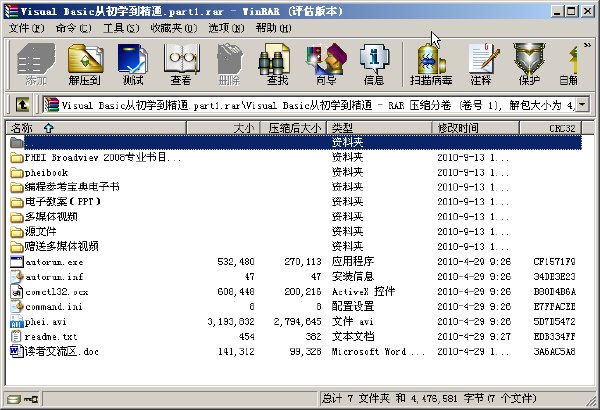
Task: Open the Tools (工具) menu
Action: point(121,28)
